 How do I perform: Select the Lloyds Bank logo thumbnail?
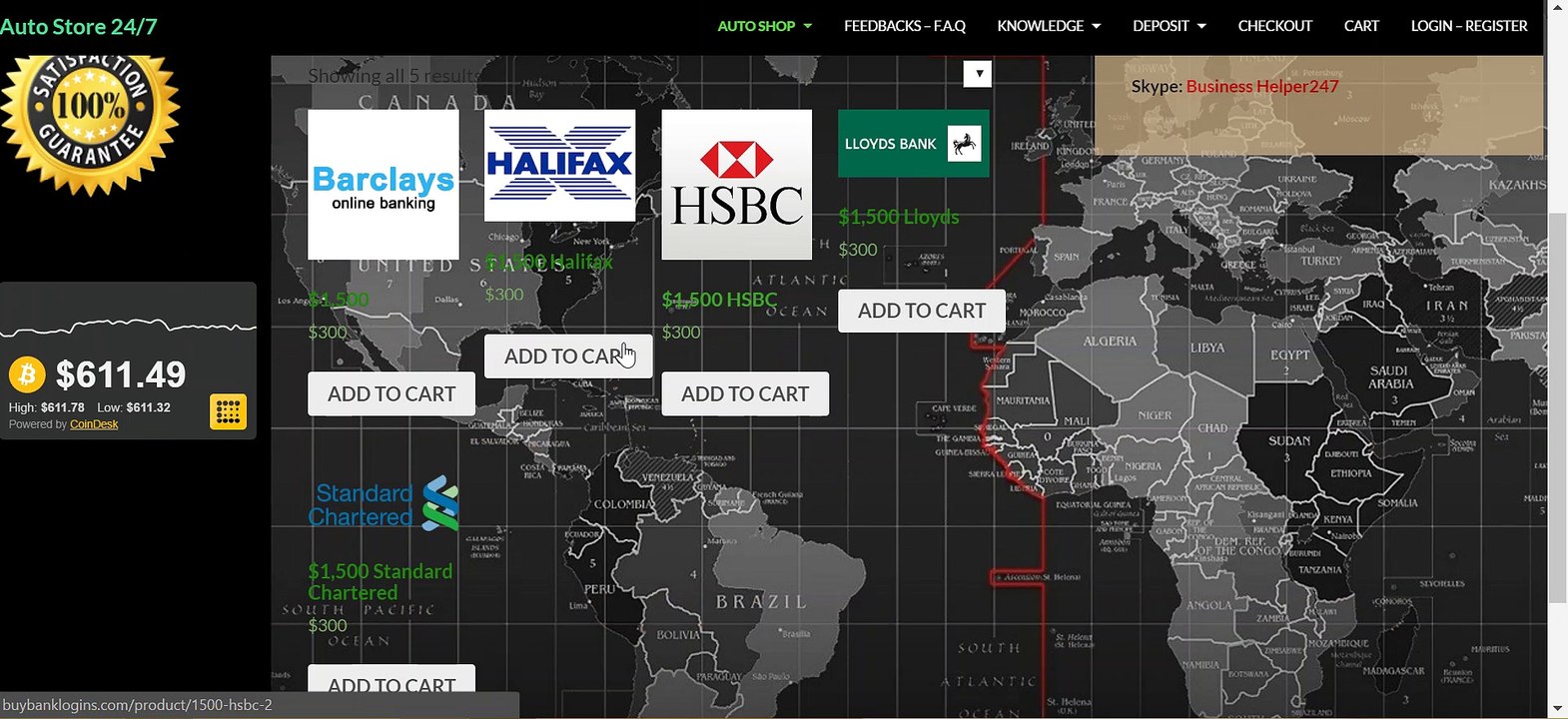click(x=914, y=144)
